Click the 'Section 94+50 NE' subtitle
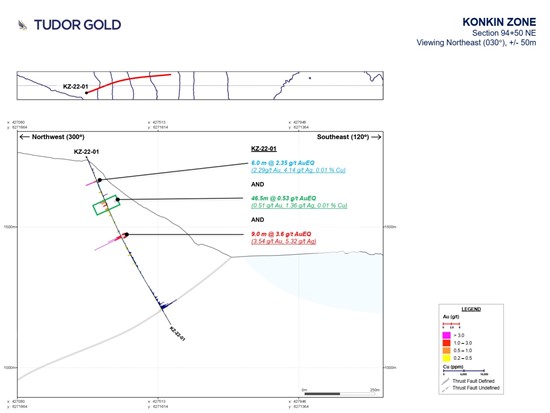 point(504,33)
